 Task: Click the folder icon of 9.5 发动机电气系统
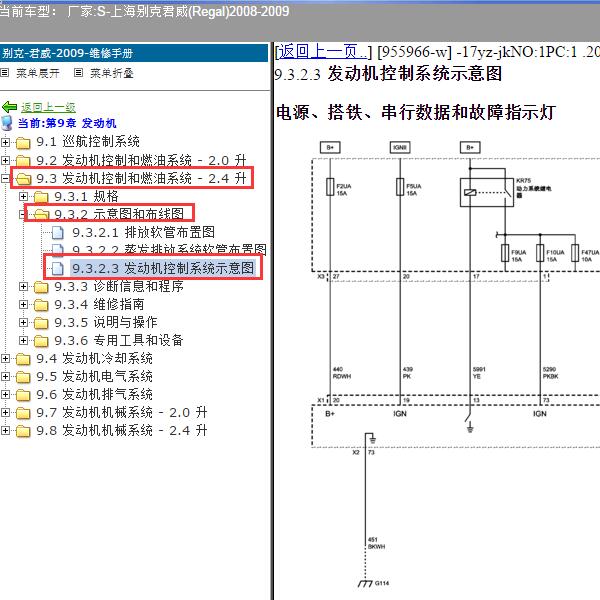[23, 377]
